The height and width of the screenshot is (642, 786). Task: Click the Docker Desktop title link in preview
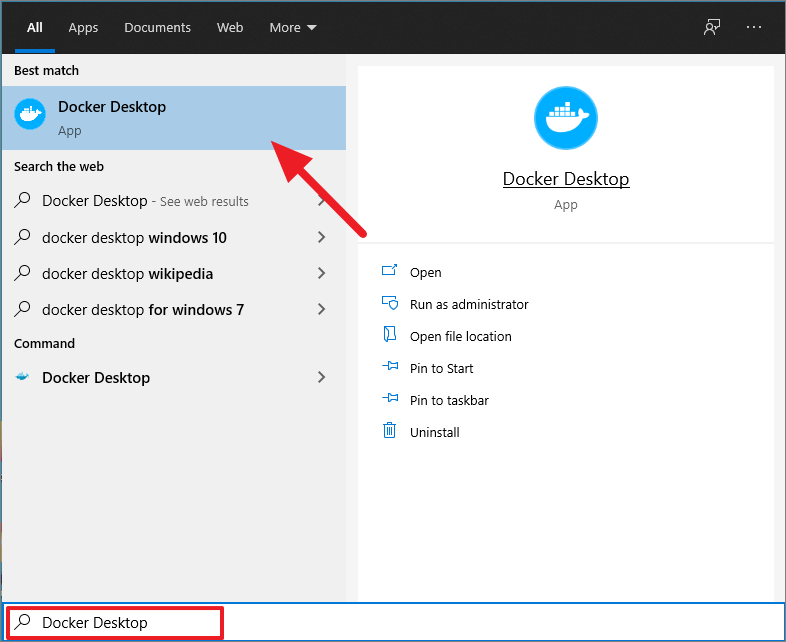click(x=566, y=179)
